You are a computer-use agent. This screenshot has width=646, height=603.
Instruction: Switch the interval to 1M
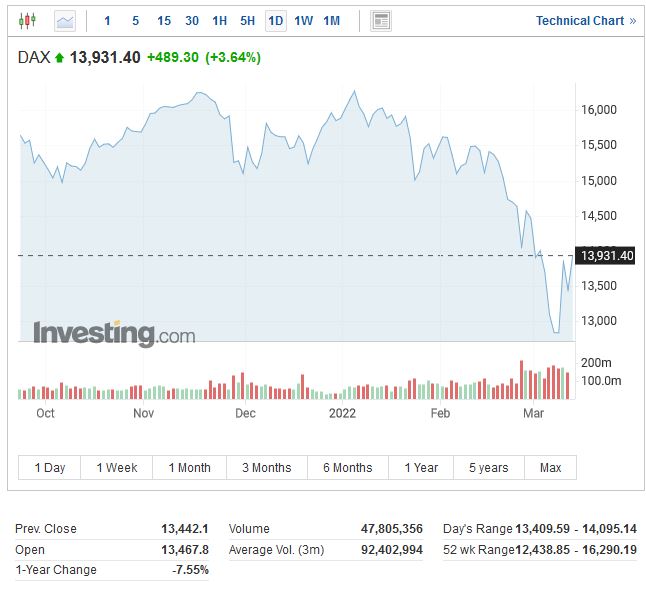(x=332, y=20)
